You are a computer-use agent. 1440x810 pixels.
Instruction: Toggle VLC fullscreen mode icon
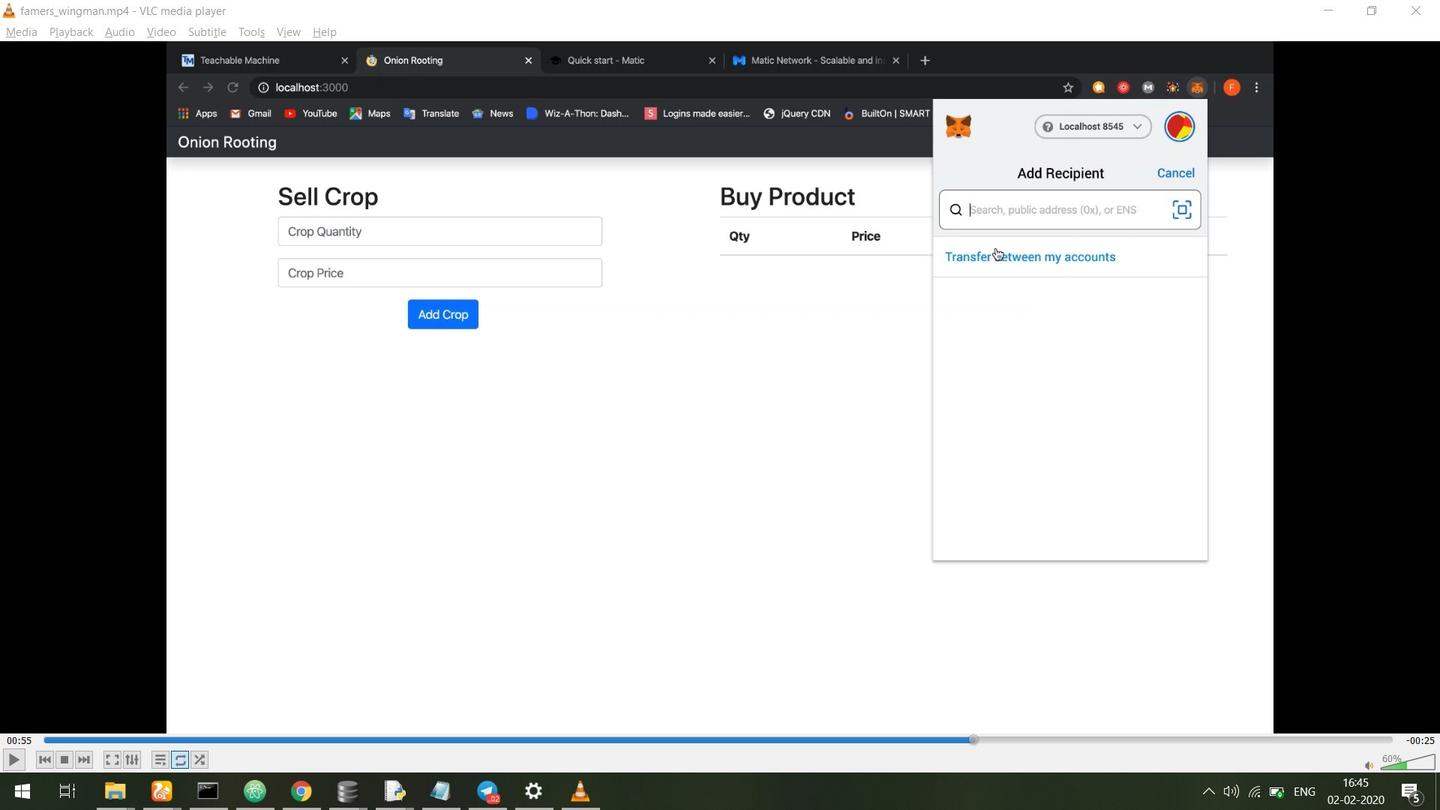[112, 760]
